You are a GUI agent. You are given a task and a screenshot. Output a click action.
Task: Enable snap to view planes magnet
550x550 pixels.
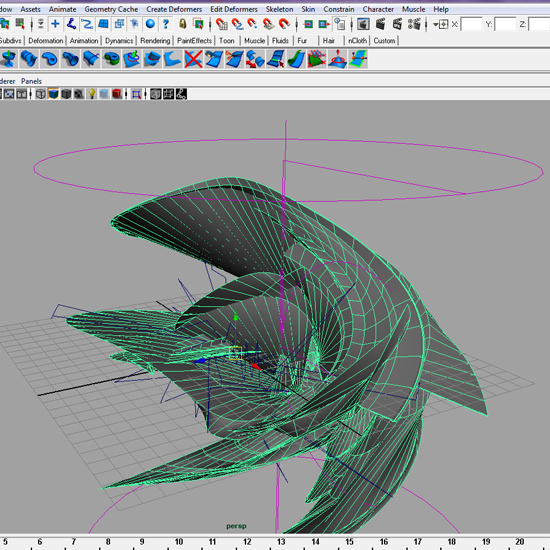268,24
